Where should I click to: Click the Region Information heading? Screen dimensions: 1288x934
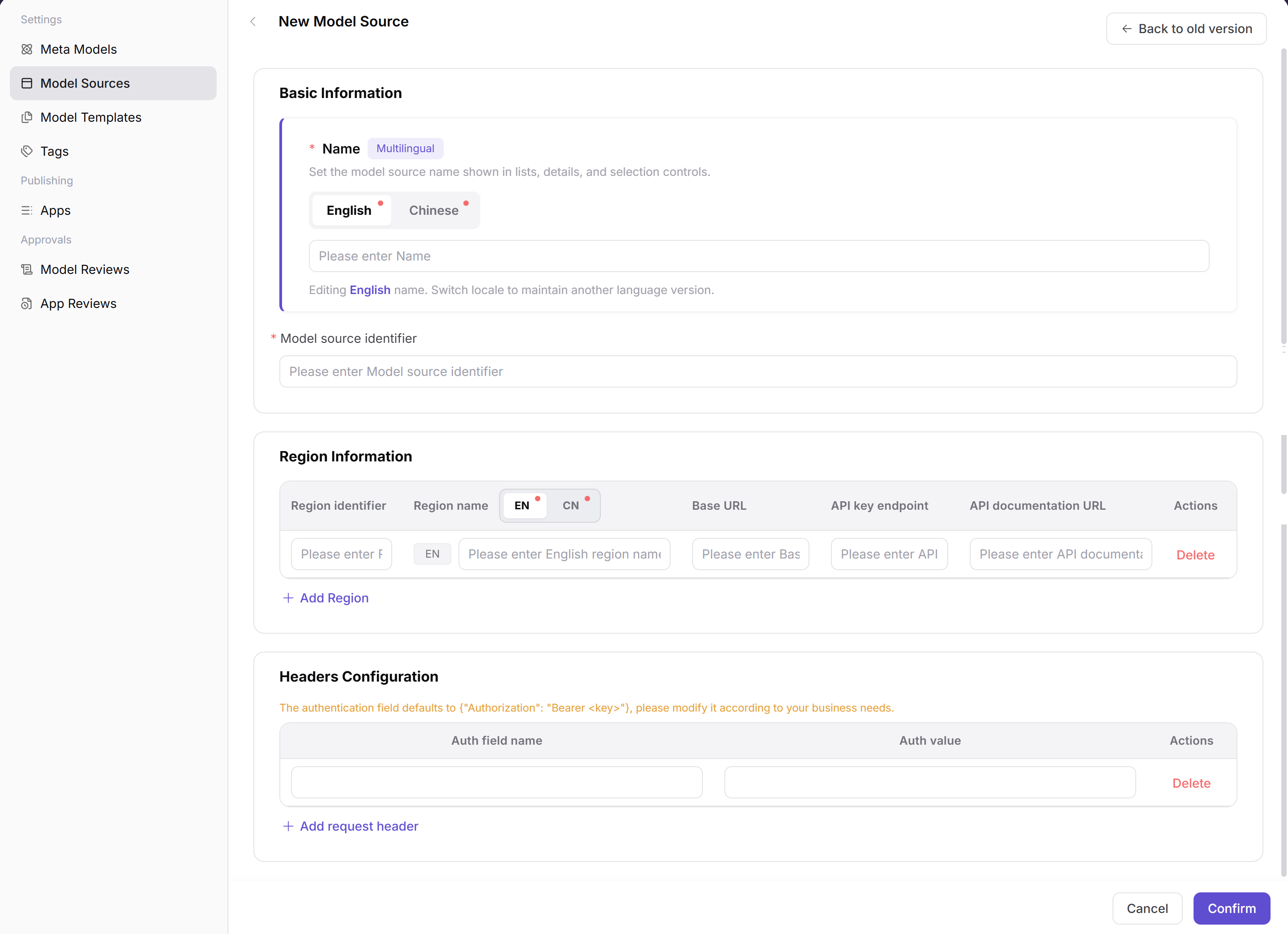tap(346, 456)
